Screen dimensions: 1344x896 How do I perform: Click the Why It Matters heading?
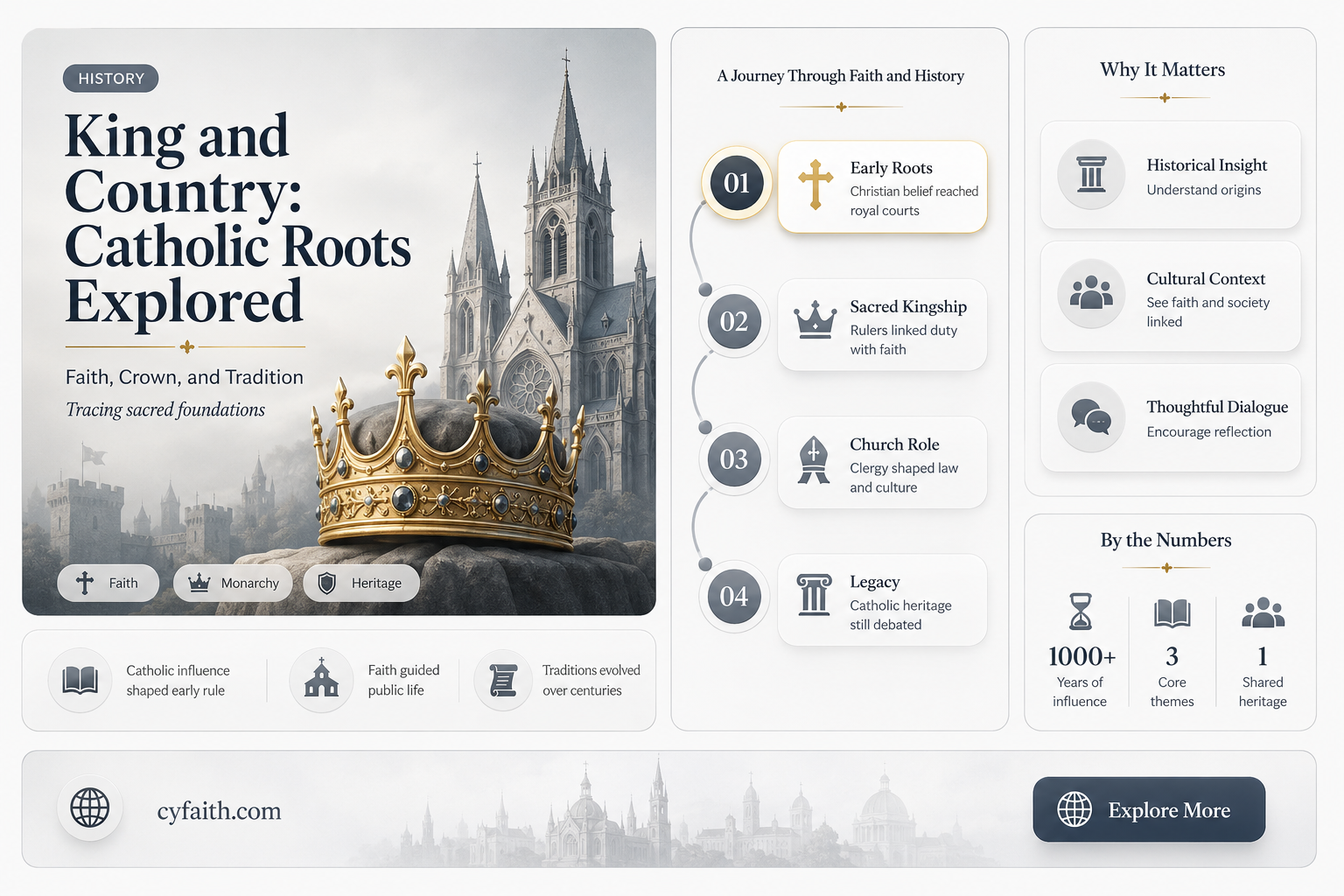click(1162, 70)
